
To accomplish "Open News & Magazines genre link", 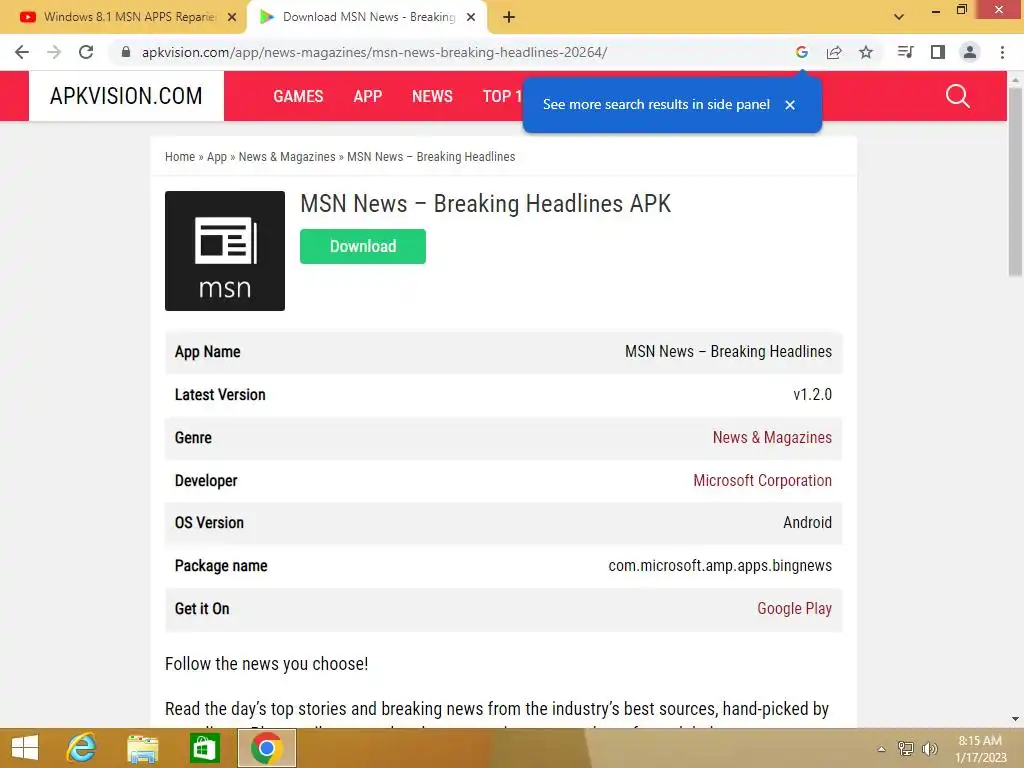I will (x=772, y=438).
